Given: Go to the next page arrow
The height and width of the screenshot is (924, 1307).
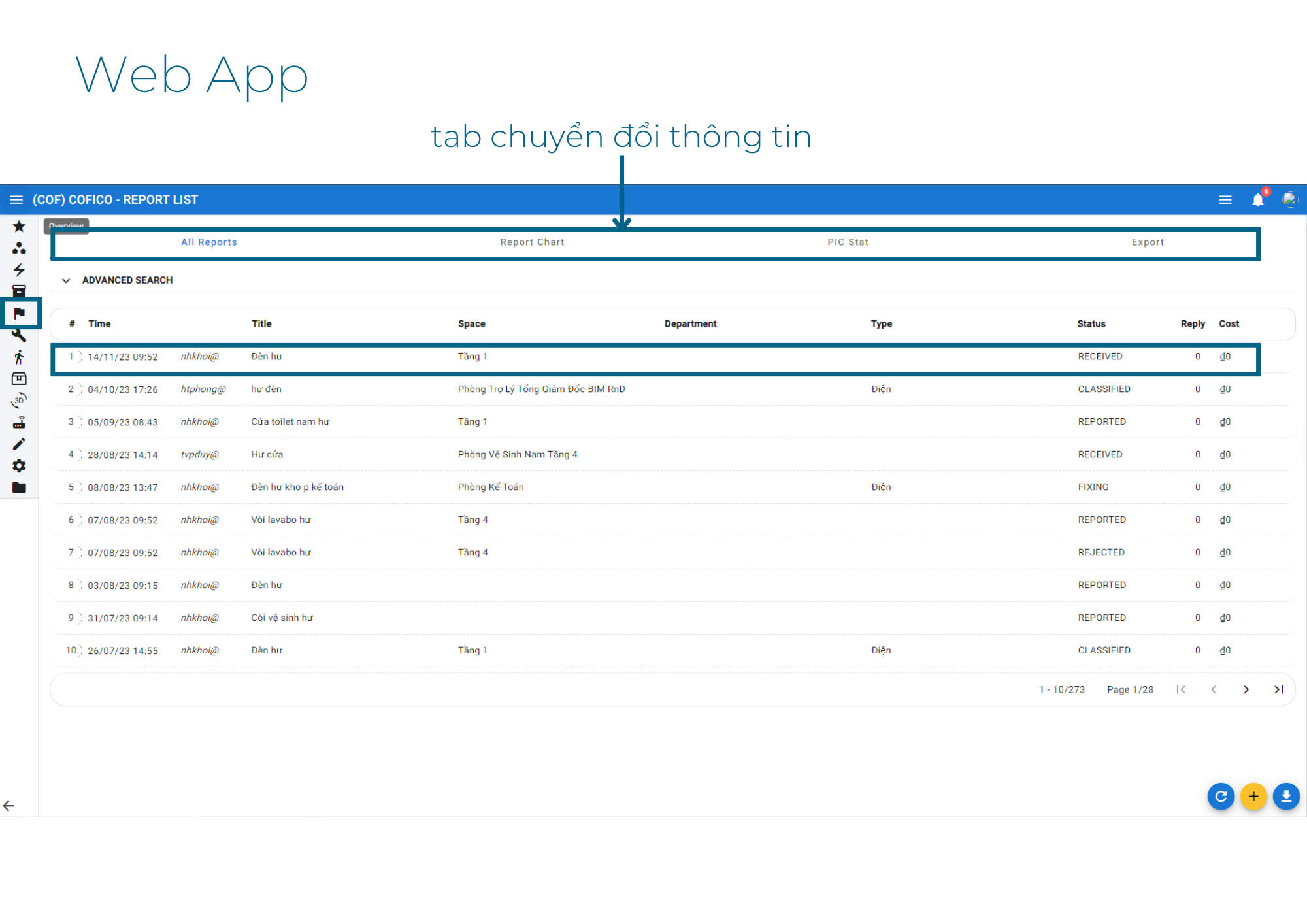Looking at the screenshot, I should 1246,690.
